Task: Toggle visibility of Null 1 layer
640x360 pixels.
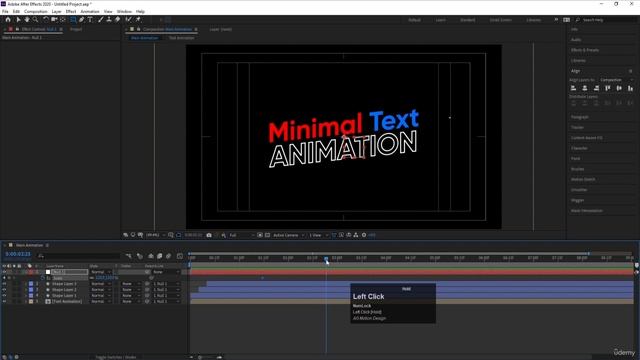Action: [4, 272]
